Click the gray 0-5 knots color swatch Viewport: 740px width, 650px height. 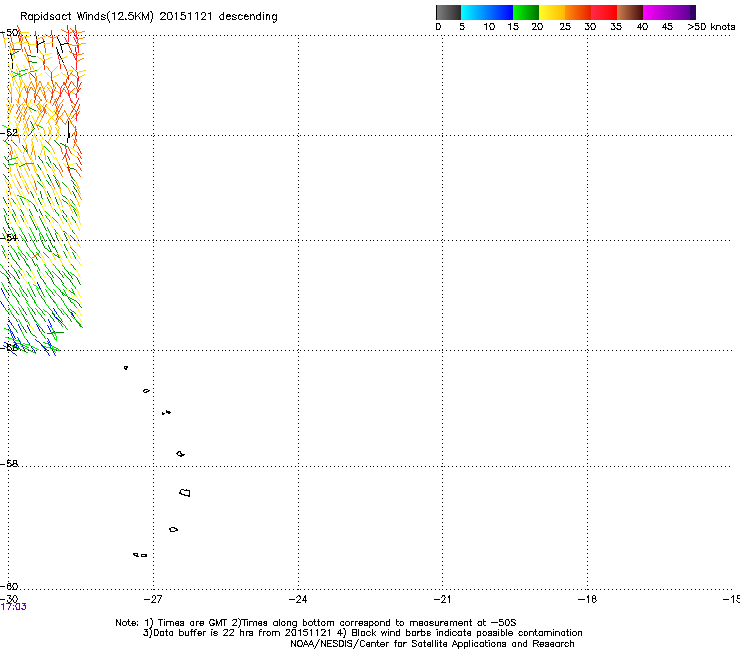click(448, 12)
